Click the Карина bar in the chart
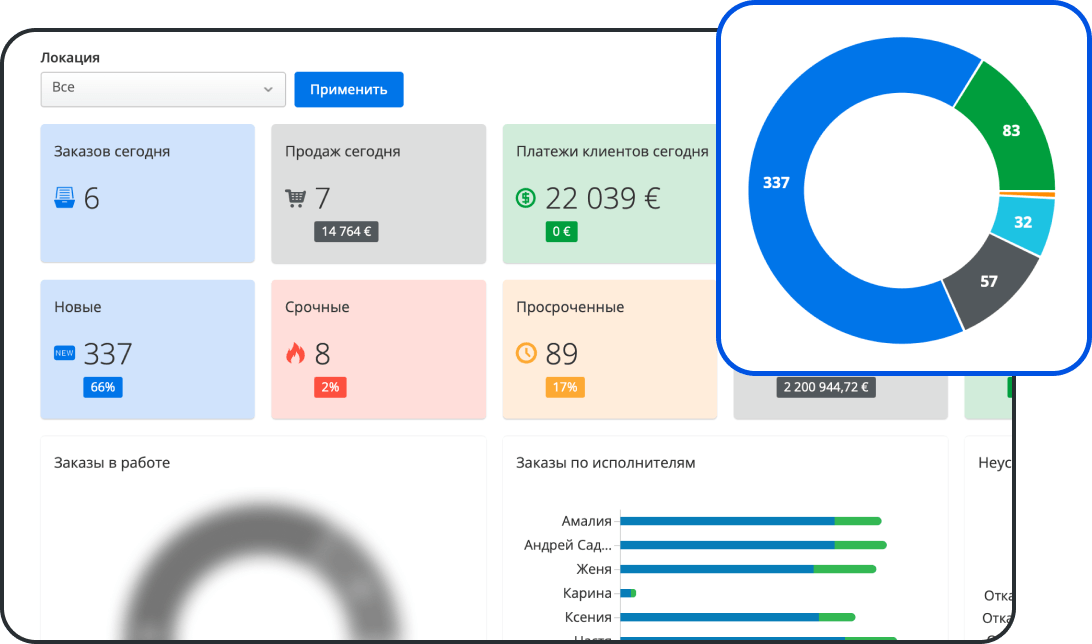Viewport: 1092px width, 644px height. click(628, 593)
